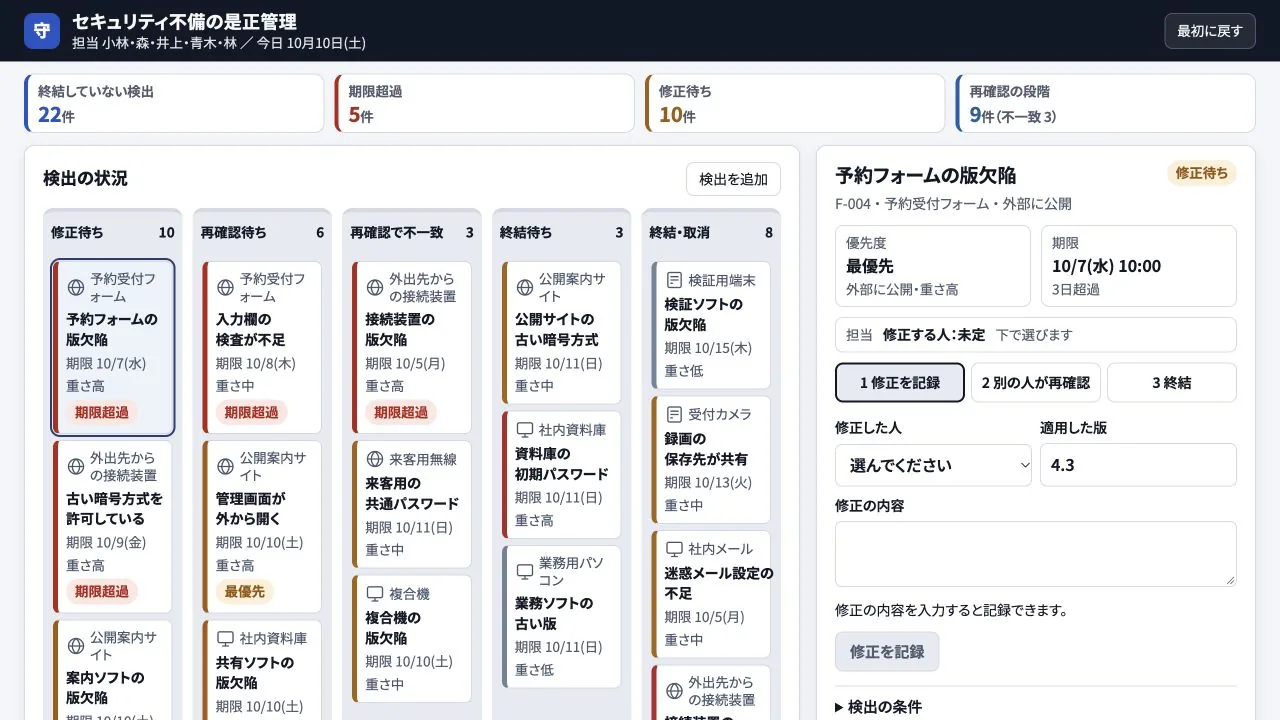This screenshot has width=1280, height=720.
Task: Click document icon on 検証ソフトの版欠陥 card
Action: point(674,280)
